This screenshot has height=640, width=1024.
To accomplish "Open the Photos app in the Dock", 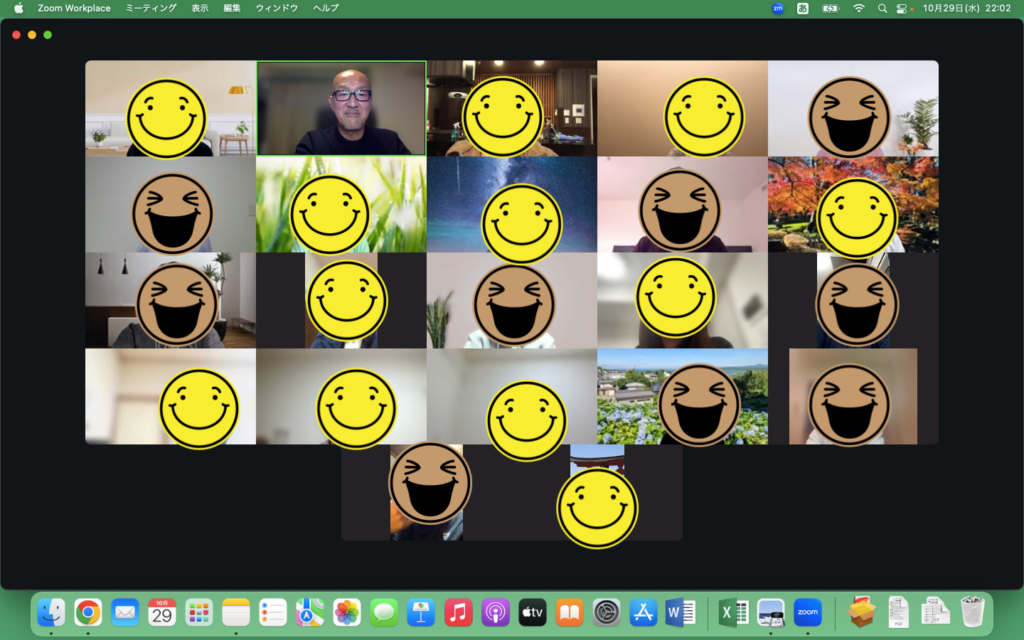I will coord(347,612).
